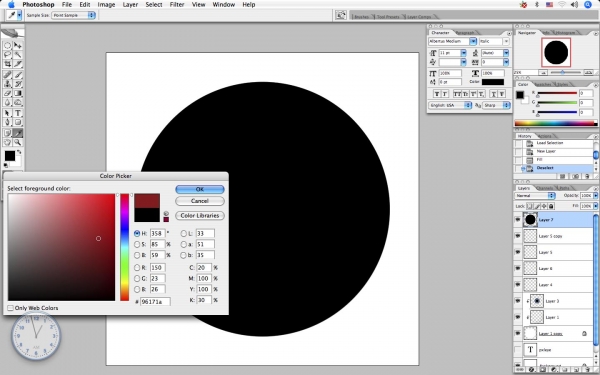Screen dimensions: 600x375
Task: Open the font size dropdown arrow
Action: coord(463,53)
